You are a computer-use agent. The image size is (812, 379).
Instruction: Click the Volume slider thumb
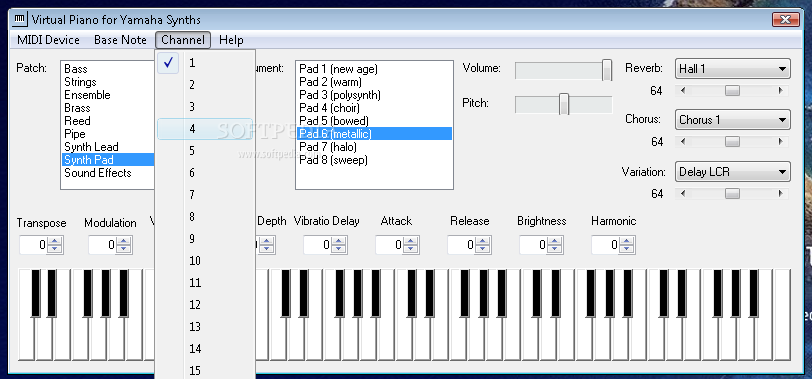tap(607, 70)
